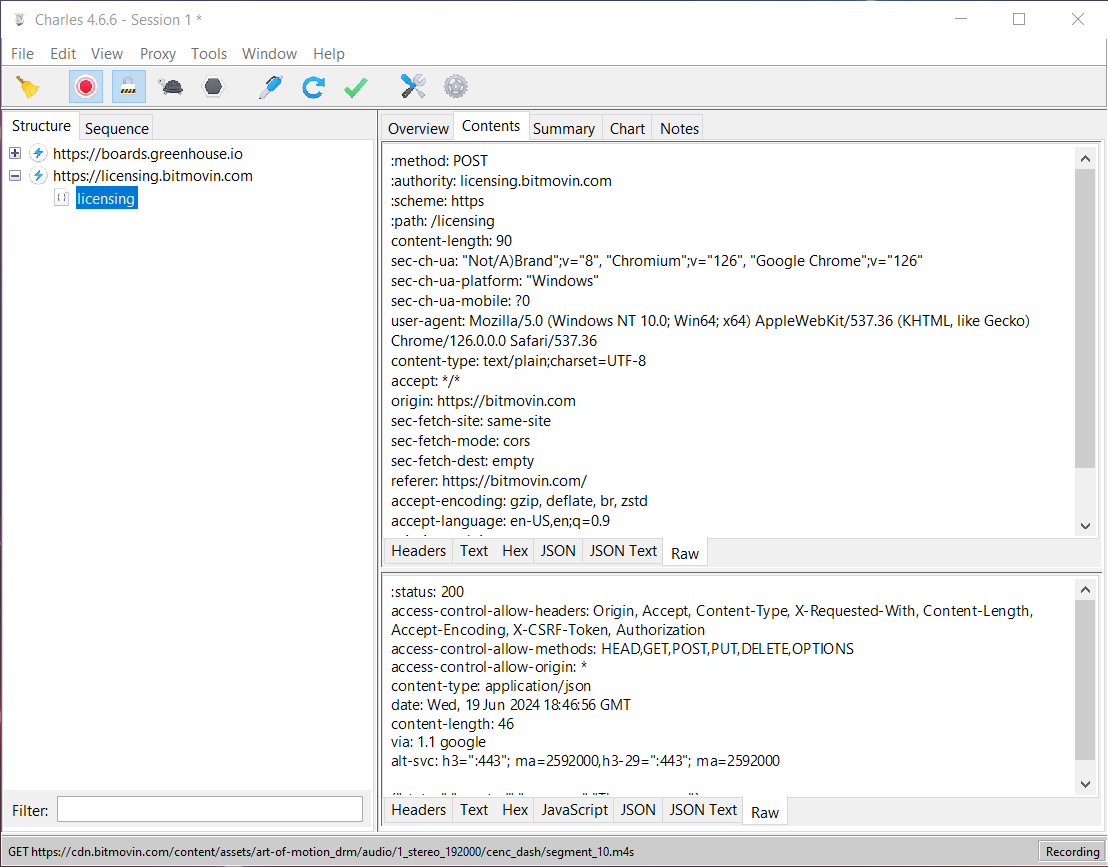
Task: Click the response pane scrollbar thumb
Action: (x=1085, y=680)
